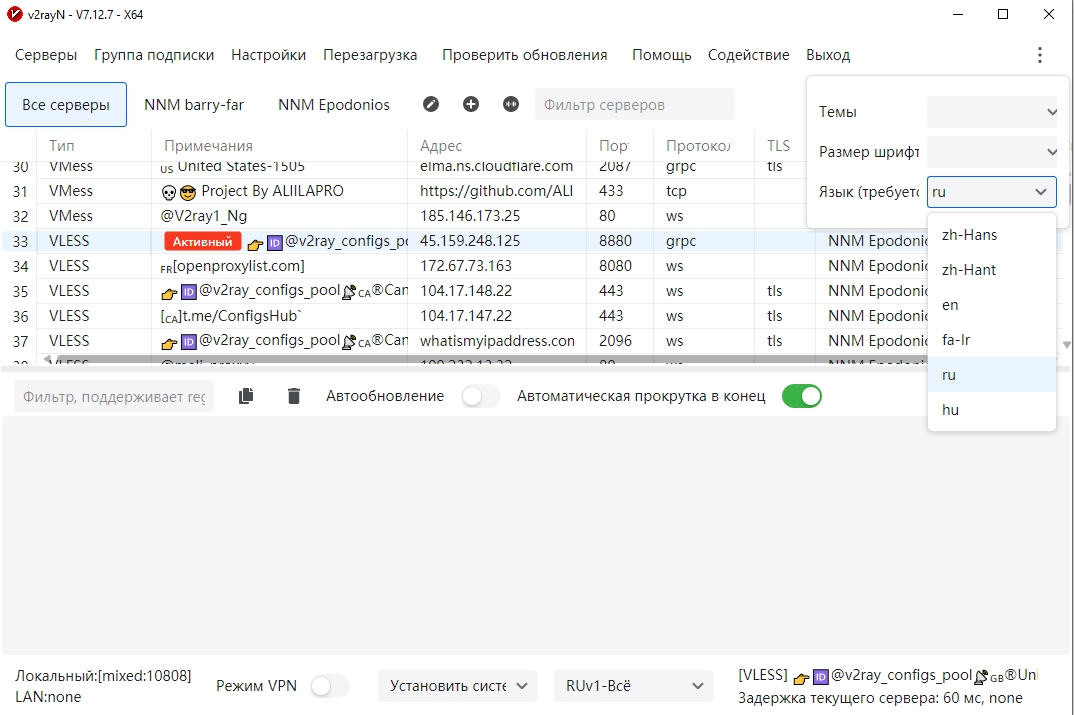1074x715 pixels.
Task: Click address whatismyipaddress.com cell
Action: pos(497,340)
